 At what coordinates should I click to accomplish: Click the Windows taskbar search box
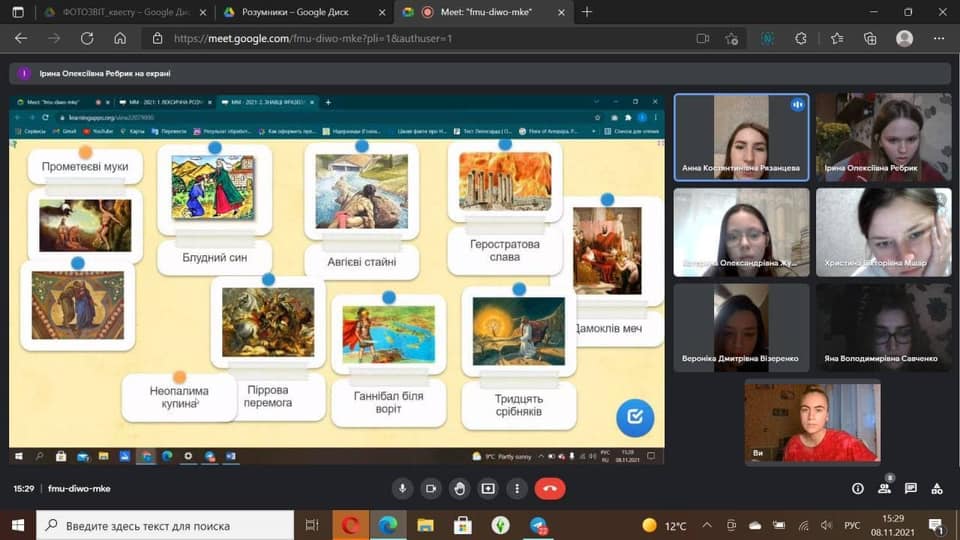coord(165,525)
